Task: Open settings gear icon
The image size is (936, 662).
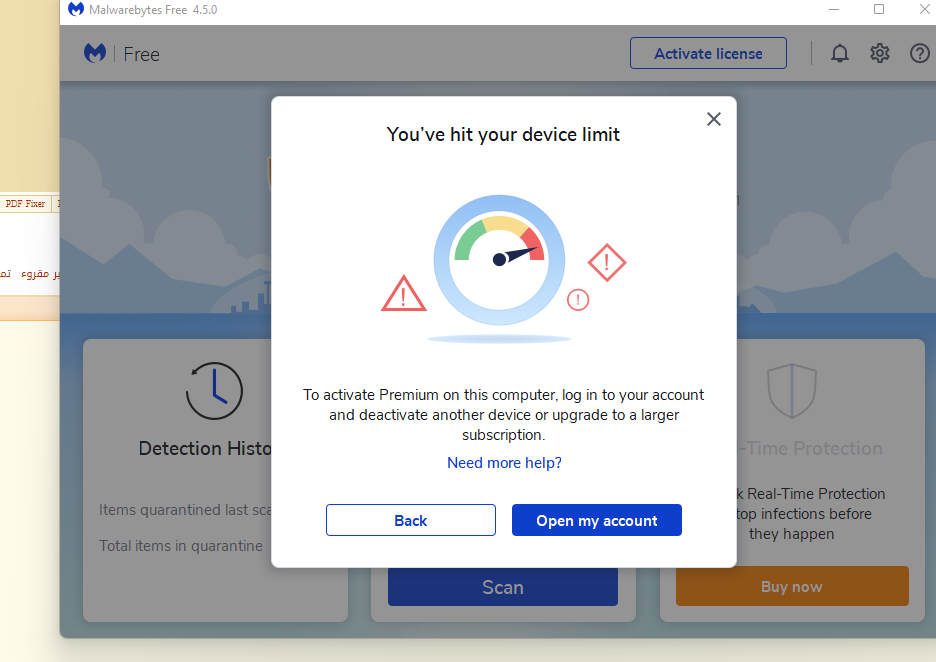Action: pos(879,53)
